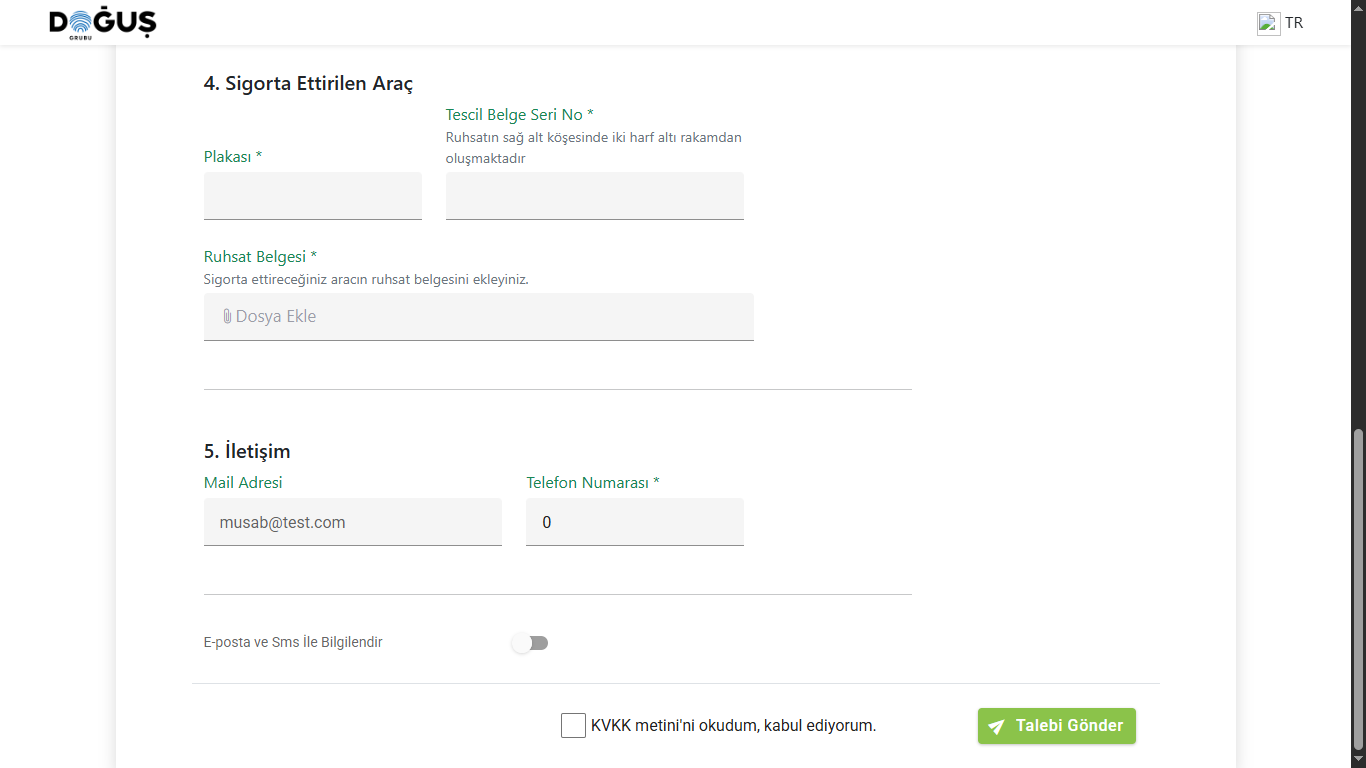Image resolution: width=1366 pixels, height=768 pixels.
Task: Enable the E-posta ve Sms notification toggle
Action: pyautogui.click(x=530, y=643)
